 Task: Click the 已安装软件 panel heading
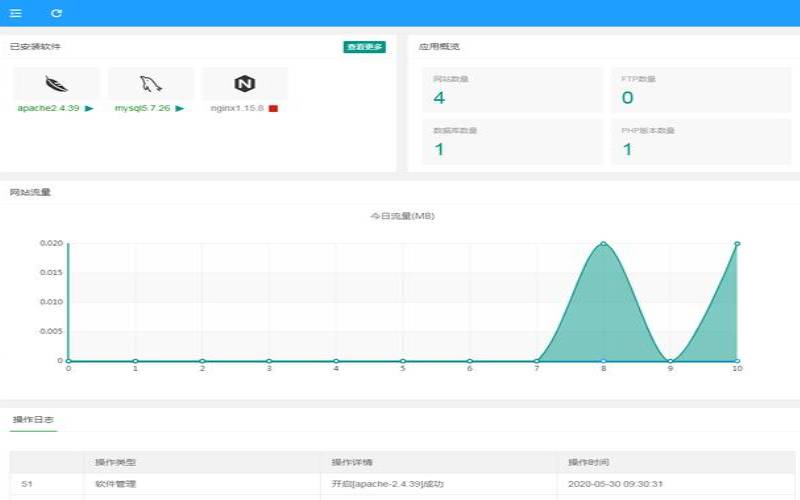35,46
